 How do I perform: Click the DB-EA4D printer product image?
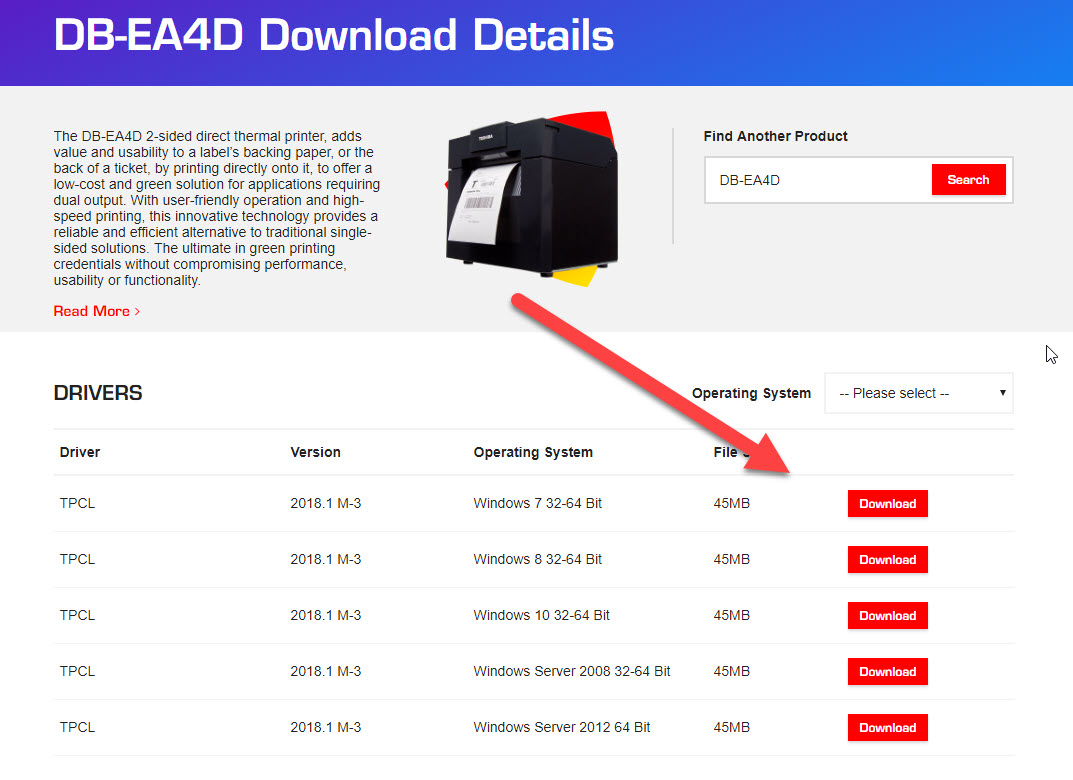(532, 198)
